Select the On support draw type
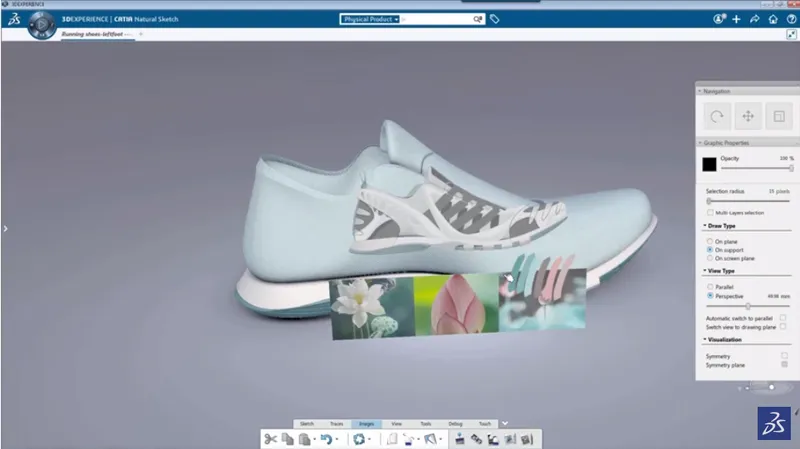The height and width of the screenshot is (449, 800). [710, 250]
